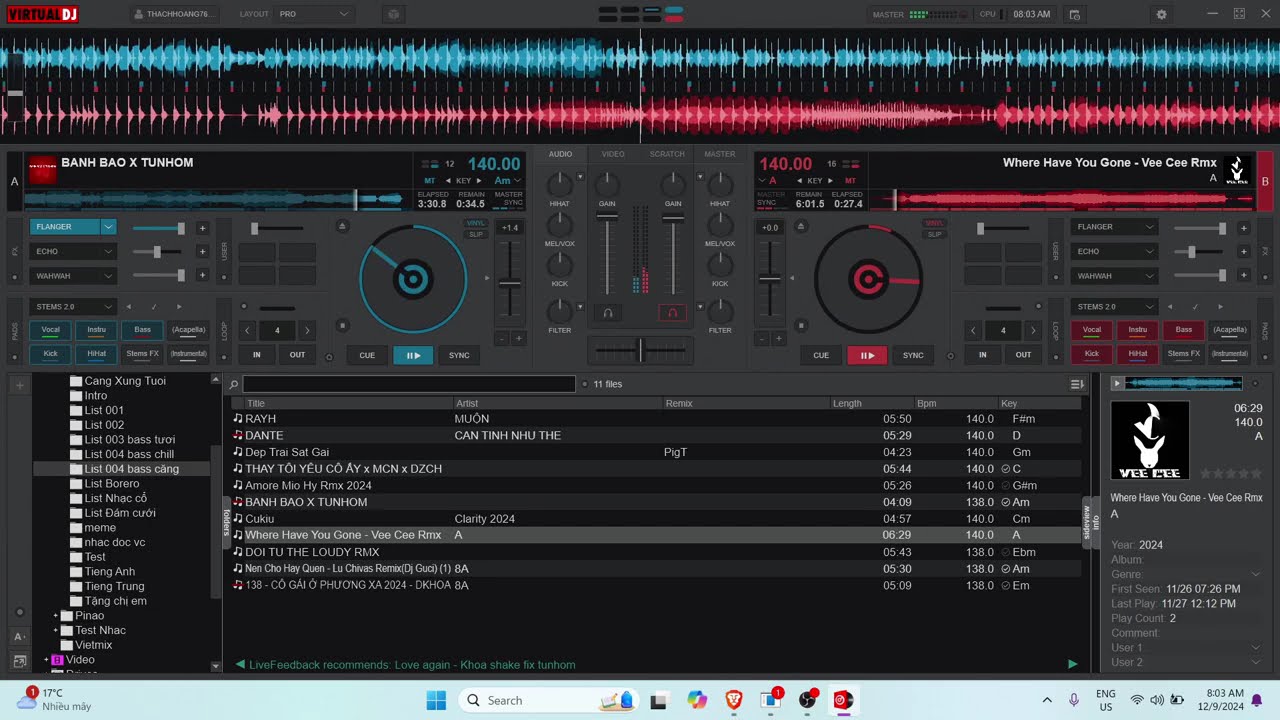1280x720 pixels.
Task: Open the PRO layout dropdown
Action: (314, 15)
